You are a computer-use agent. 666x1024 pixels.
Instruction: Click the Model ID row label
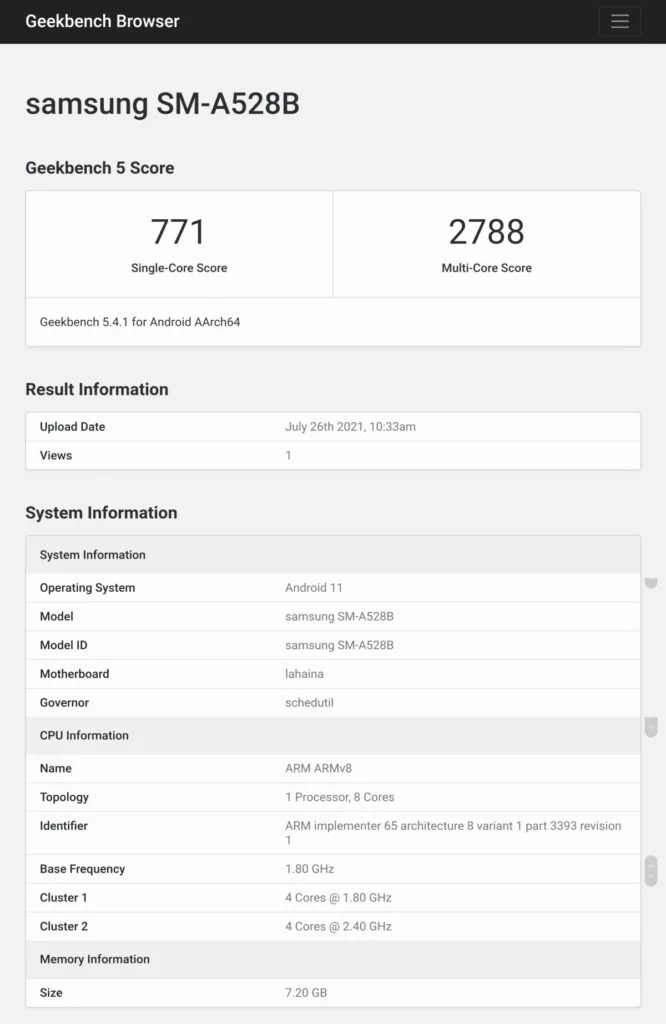63,646
